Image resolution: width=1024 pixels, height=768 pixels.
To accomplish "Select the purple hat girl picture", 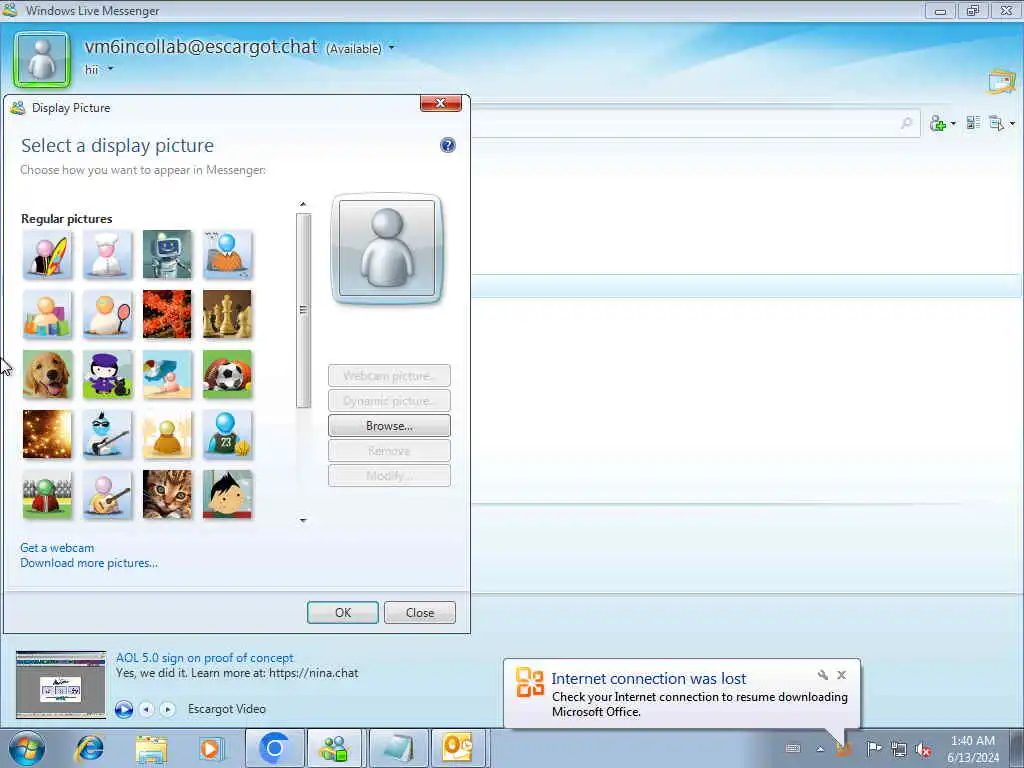I will coord(107,375).
